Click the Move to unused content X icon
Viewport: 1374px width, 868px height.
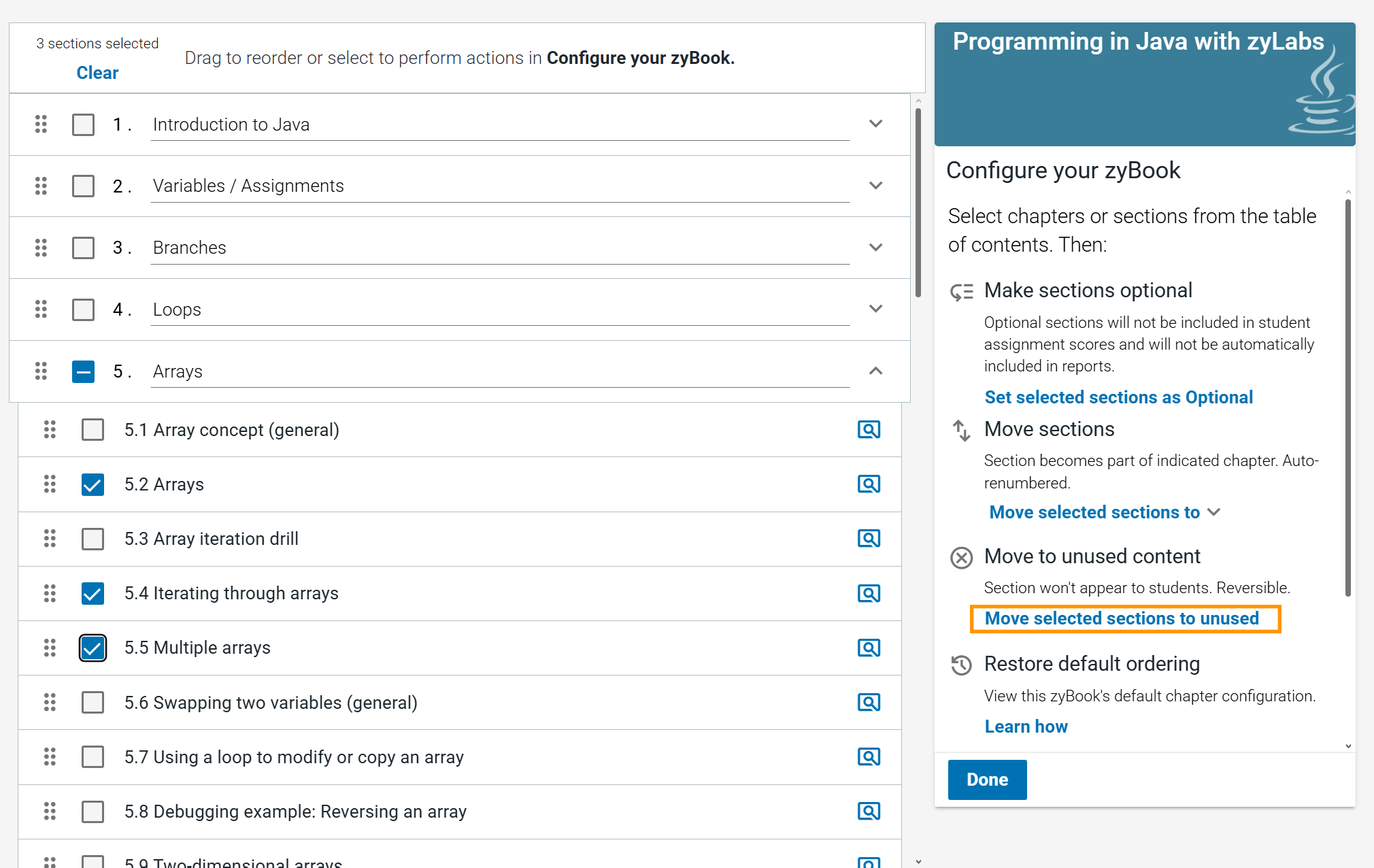(x=961, y=558)
